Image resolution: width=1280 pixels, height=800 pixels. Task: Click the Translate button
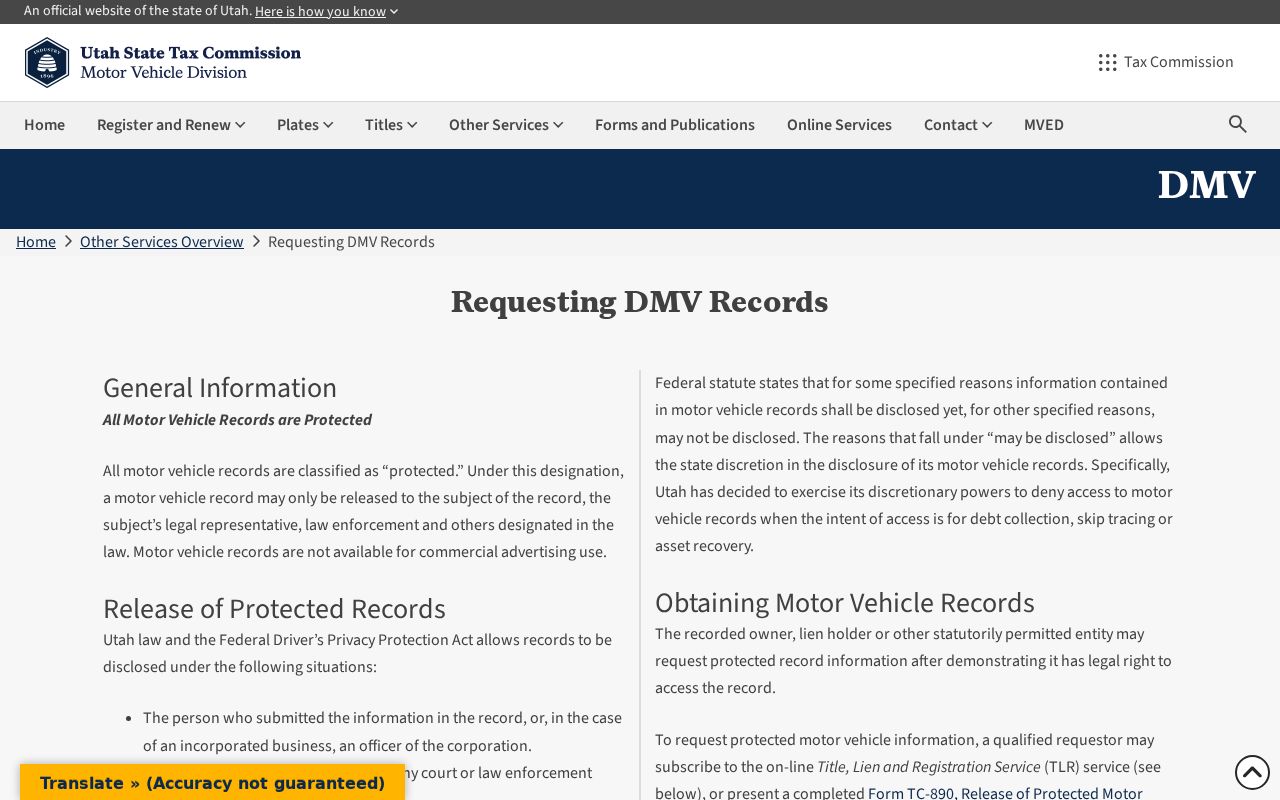point(212,783)
